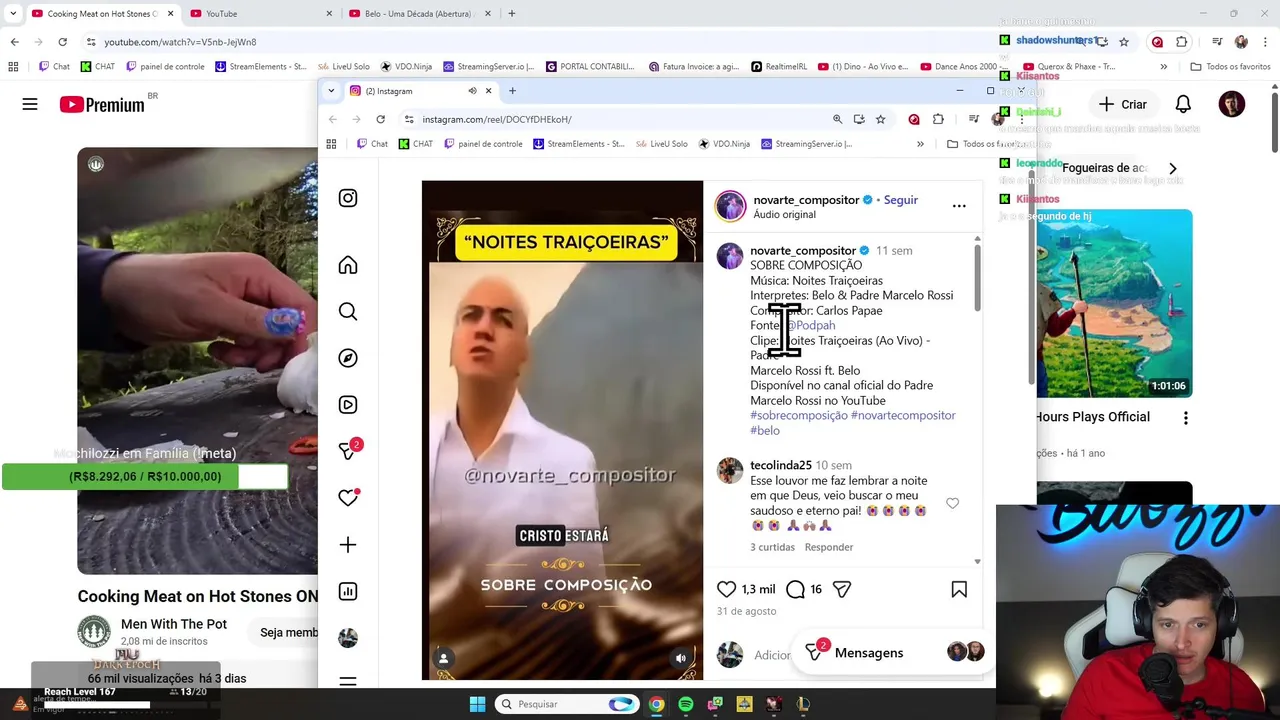Show tagged people icon on reel
The height and width of the screenshot is (720, 1280).
(x=443, y=658)
